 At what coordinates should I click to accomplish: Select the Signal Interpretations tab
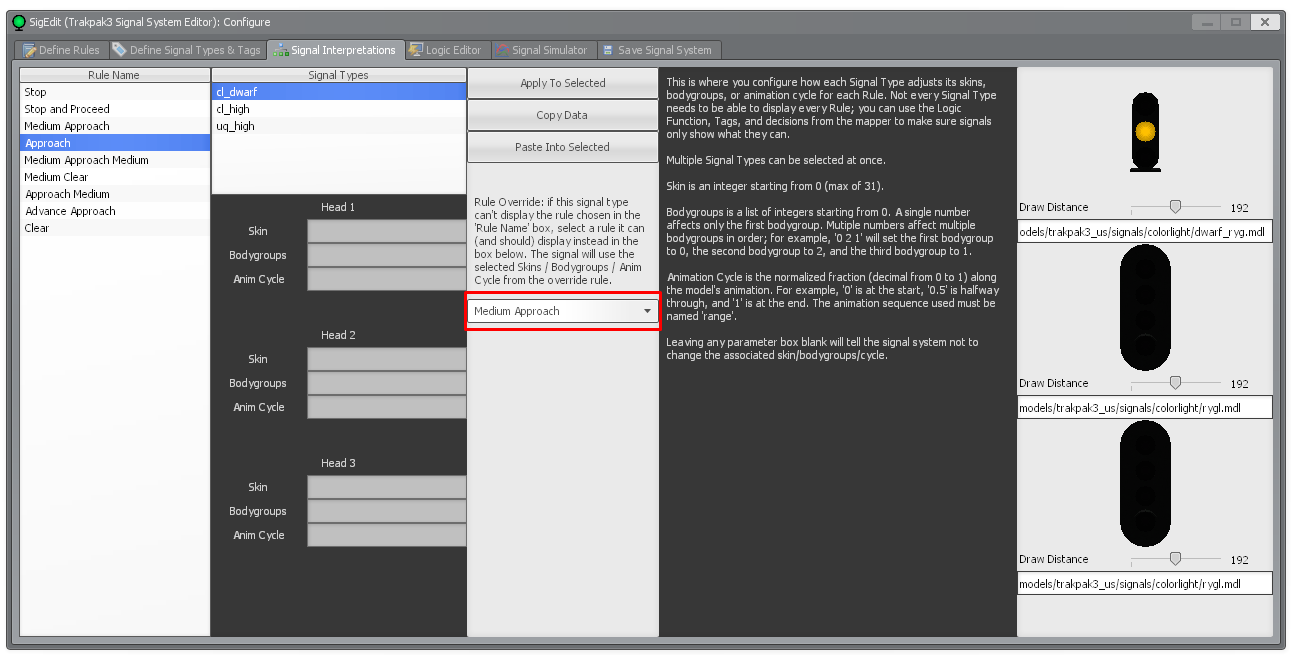335,50
